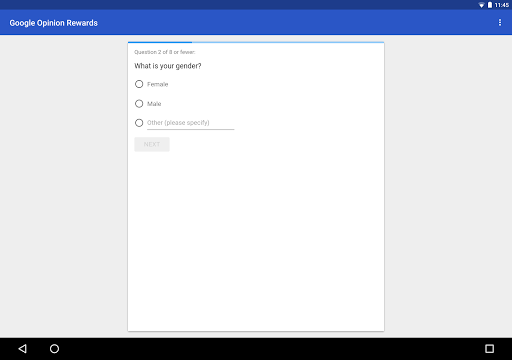Viewport: 512px width, 360px height.
Task: Click the empty white area of survey card
Action: click(x=256, y=240)
